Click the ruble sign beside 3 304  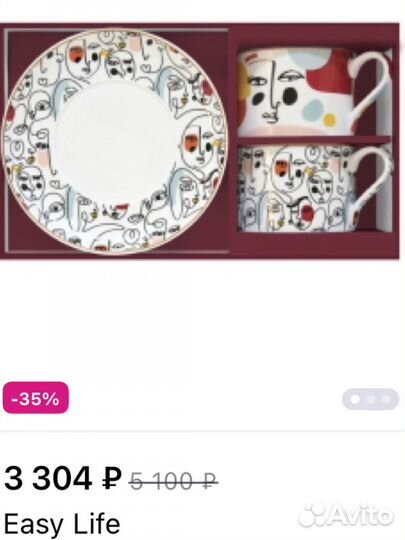click(x=112, y=479)
